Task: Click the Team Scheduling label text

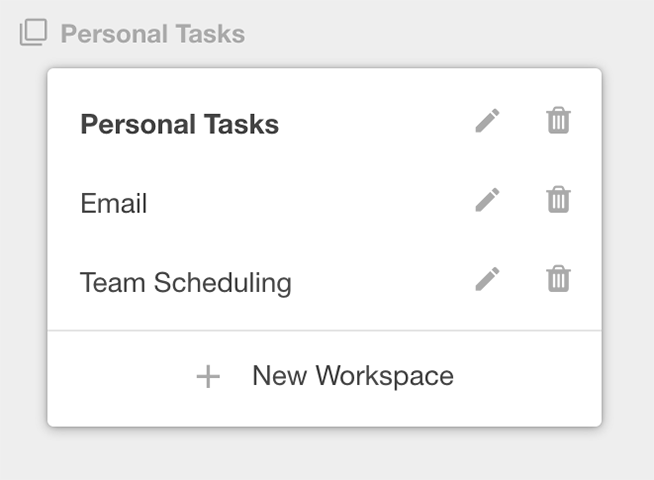Action: [x=186, y=283]
